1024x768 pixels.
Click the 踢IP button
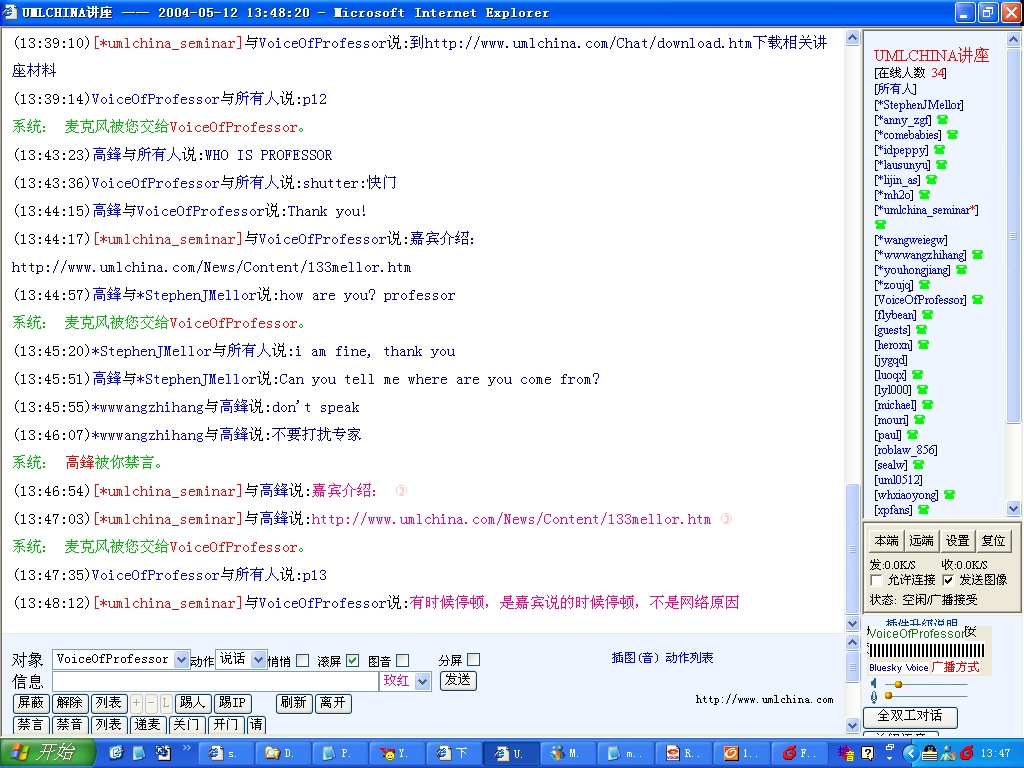pos(232,703)
